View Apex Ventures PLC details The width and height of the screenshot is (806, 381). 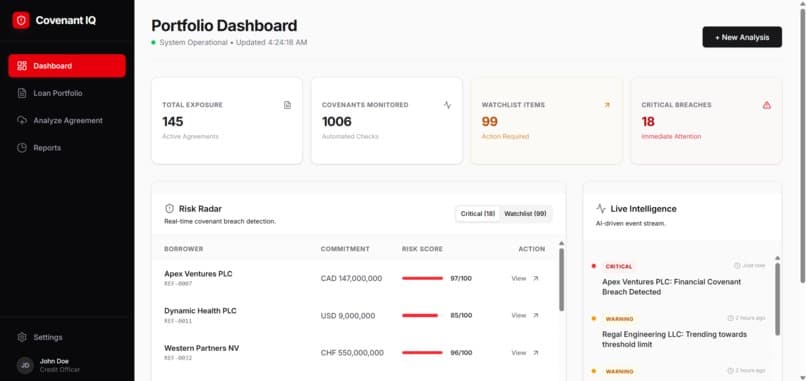pos(525,278)
